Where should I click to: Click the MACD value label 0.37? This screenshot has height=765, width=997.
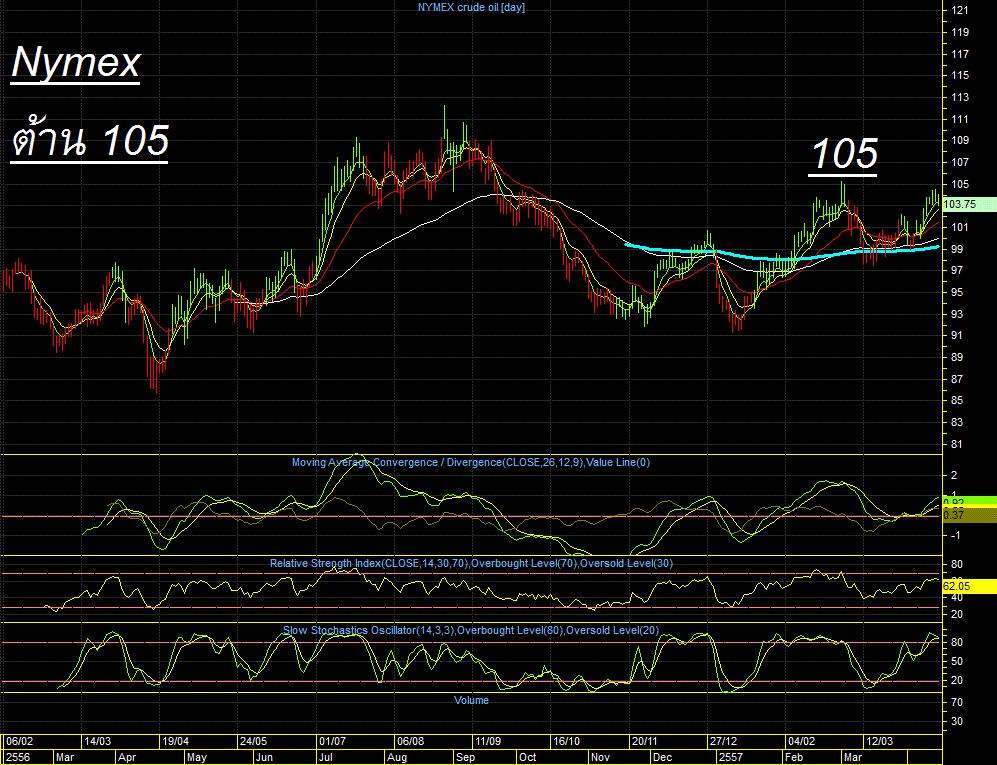click(969, 515)
